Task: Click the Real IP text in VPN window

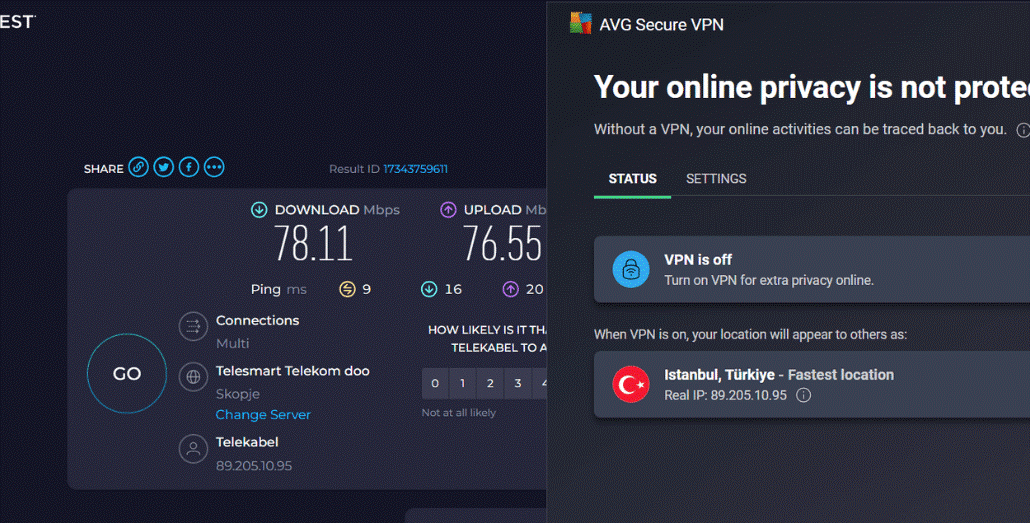Action: point(725,395)
